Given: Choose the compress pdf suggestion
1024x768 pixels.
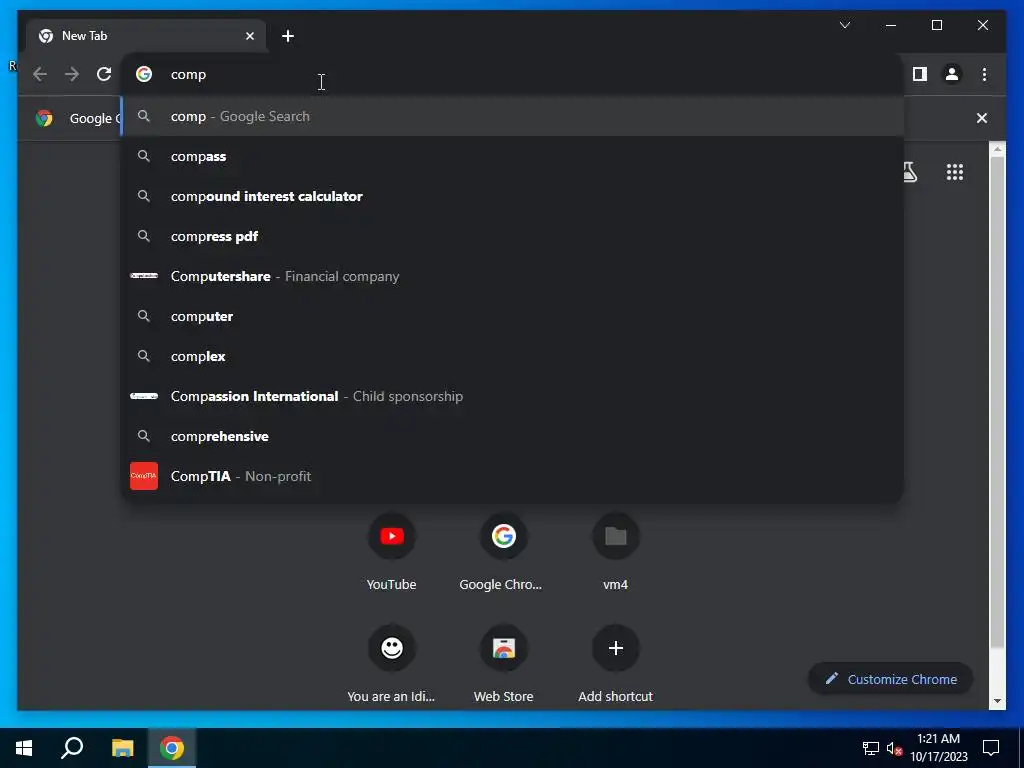Looking at the screenshot, I should 512,236.
